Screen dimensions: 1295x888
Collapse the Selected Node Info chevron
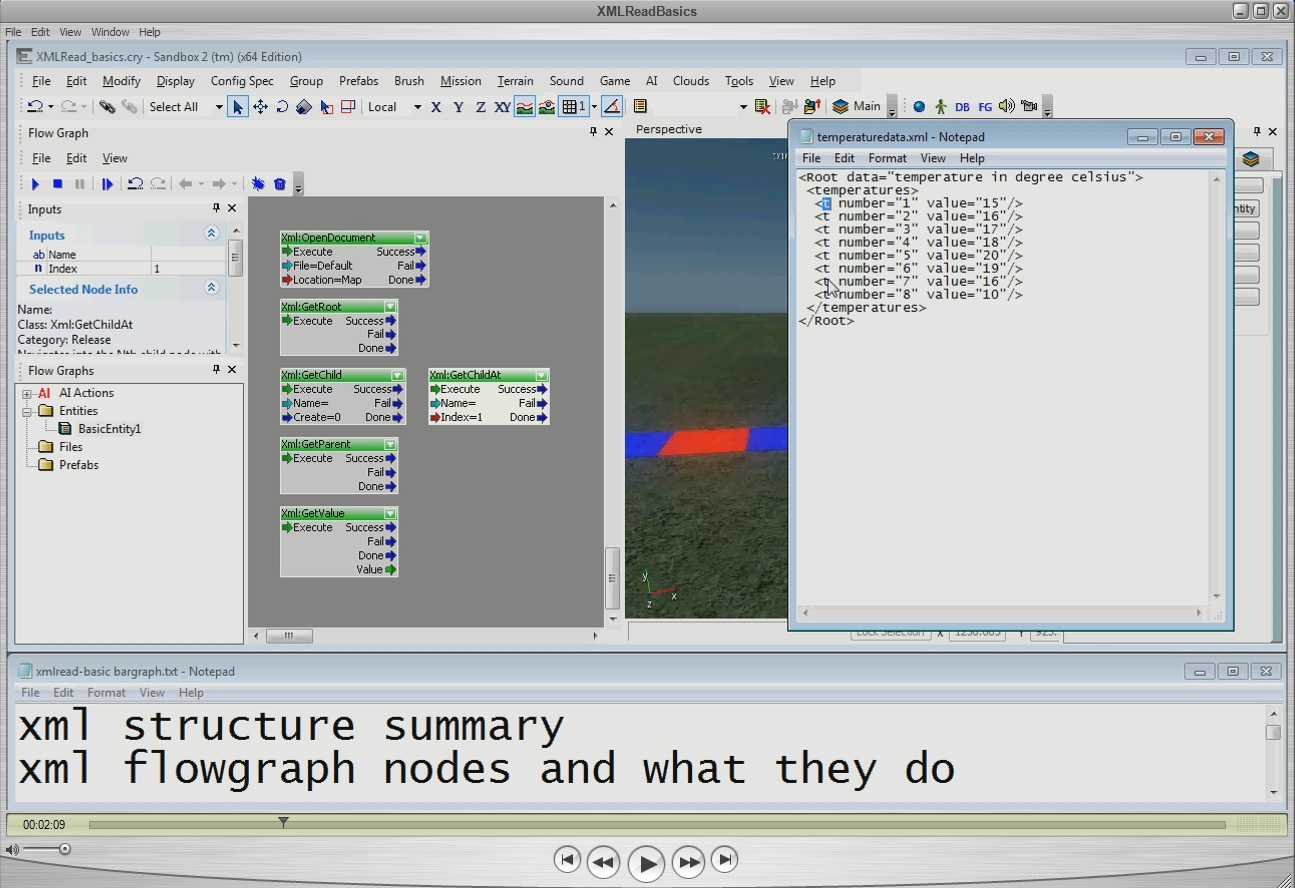pos(211,288)
